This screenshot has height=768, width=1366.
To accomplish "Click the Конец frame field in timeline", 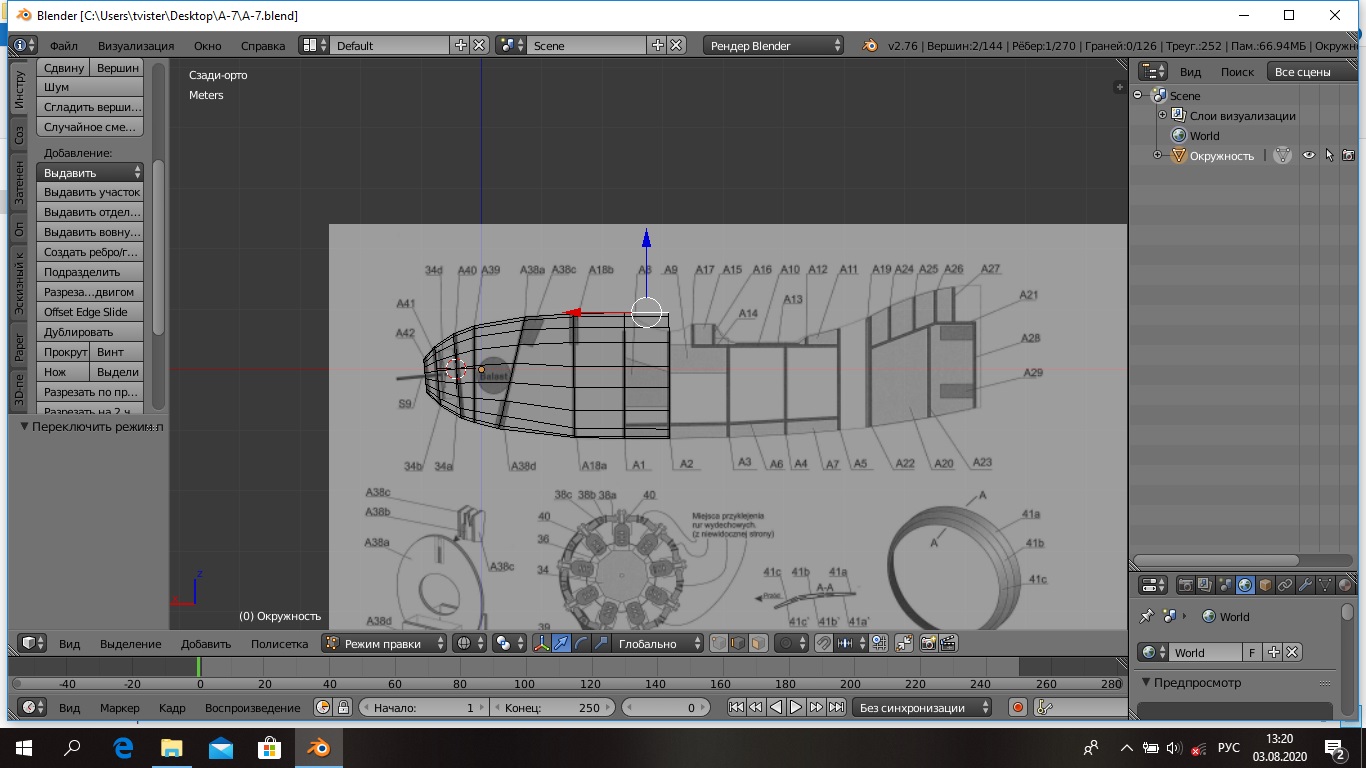I will 554,708.
